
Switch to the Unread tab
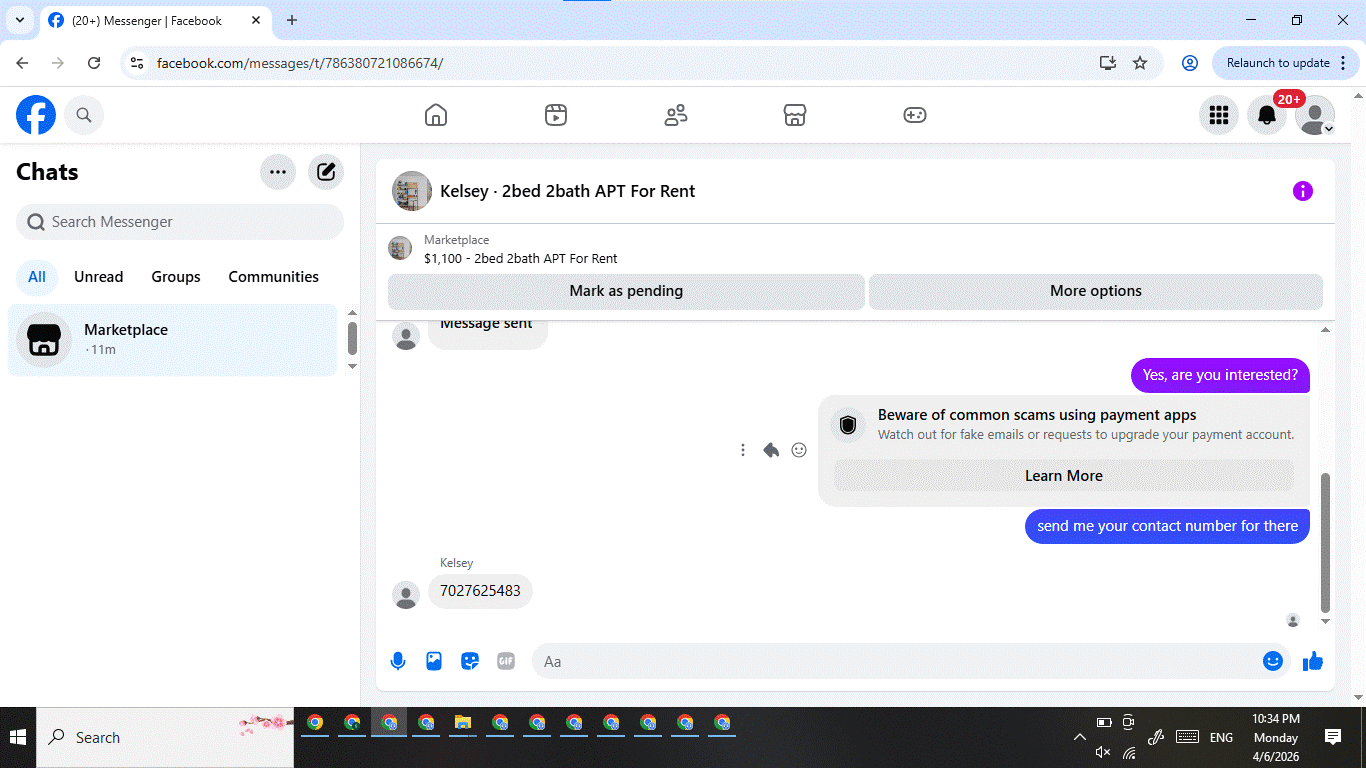point(99,277)
